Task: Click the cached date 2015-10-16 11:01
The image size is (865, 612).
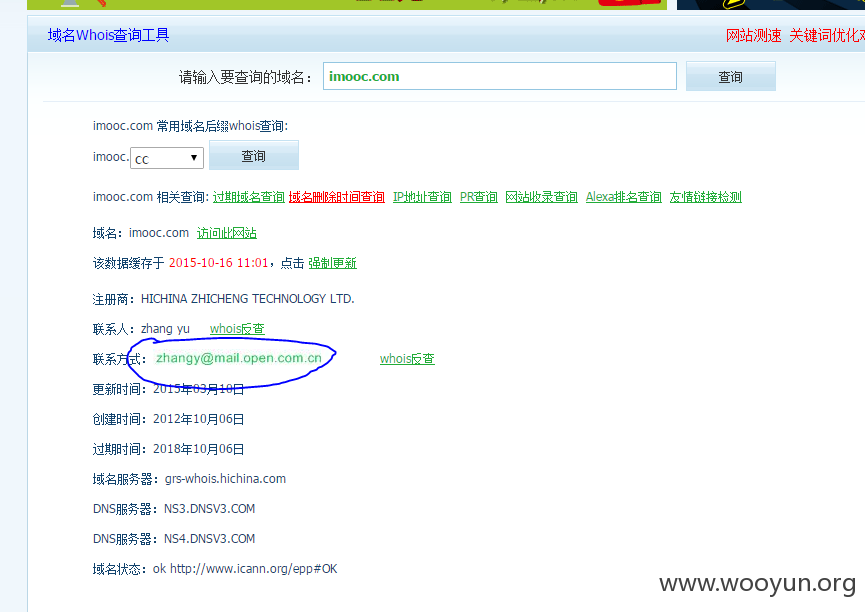Action: click(218, 263)
